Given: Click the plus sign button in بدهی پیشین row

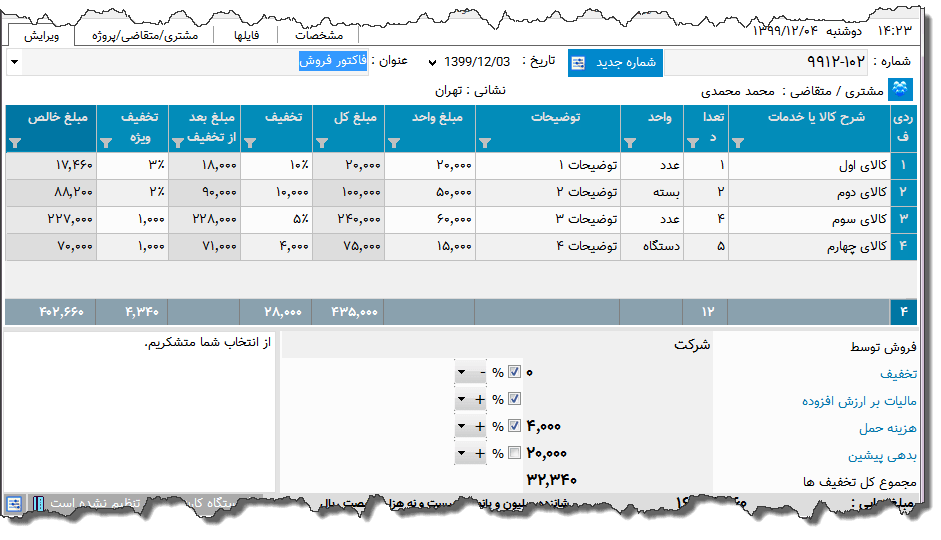Looking at the screenshot, I should coord(480,454).
